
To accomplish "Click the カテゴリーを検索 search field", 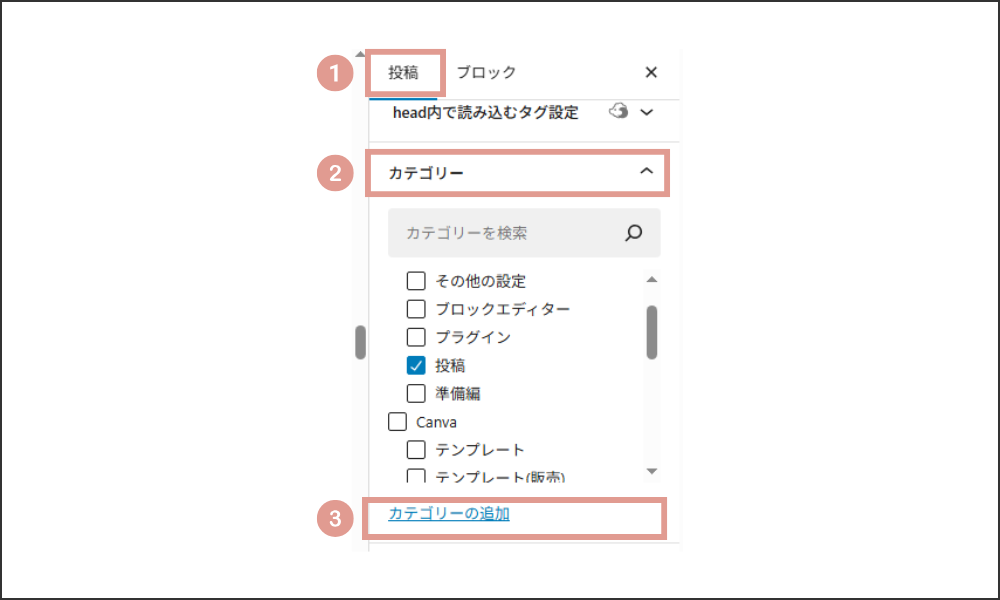I will click(524, 233).
